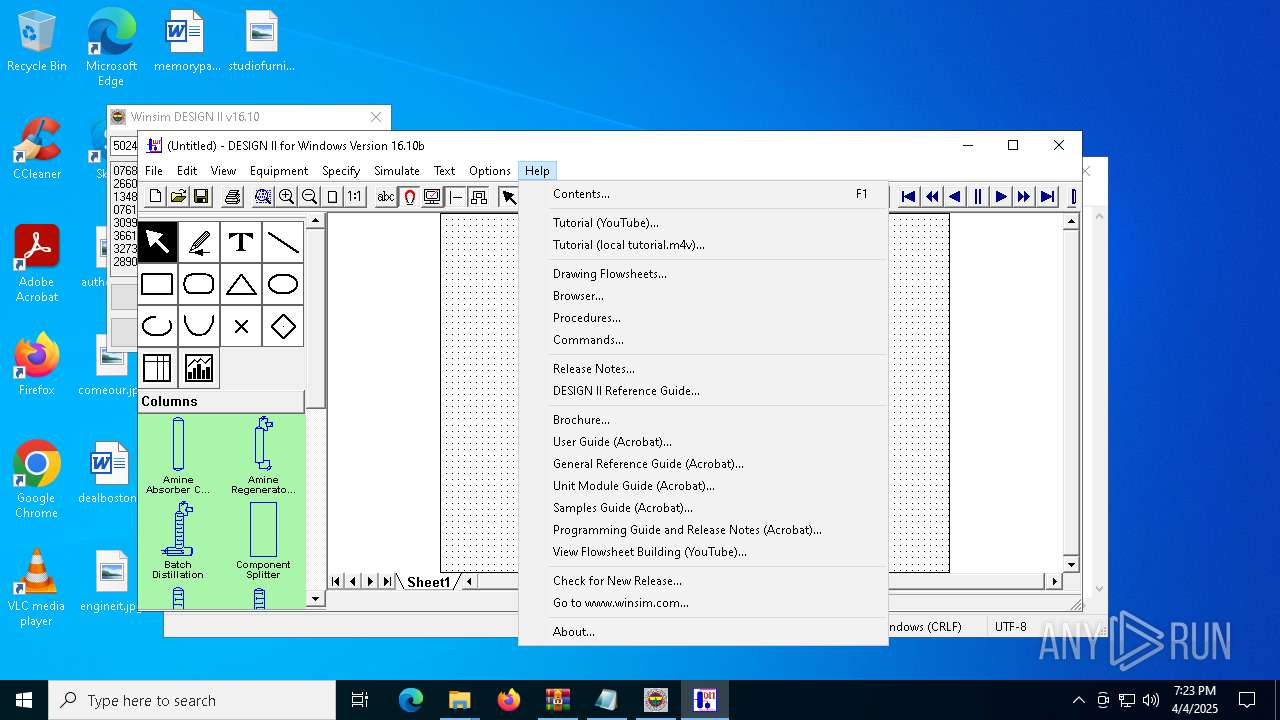
Task: Click the rewind double-arrow playback button
Action: pyautogui.click(x=931, y=197)
